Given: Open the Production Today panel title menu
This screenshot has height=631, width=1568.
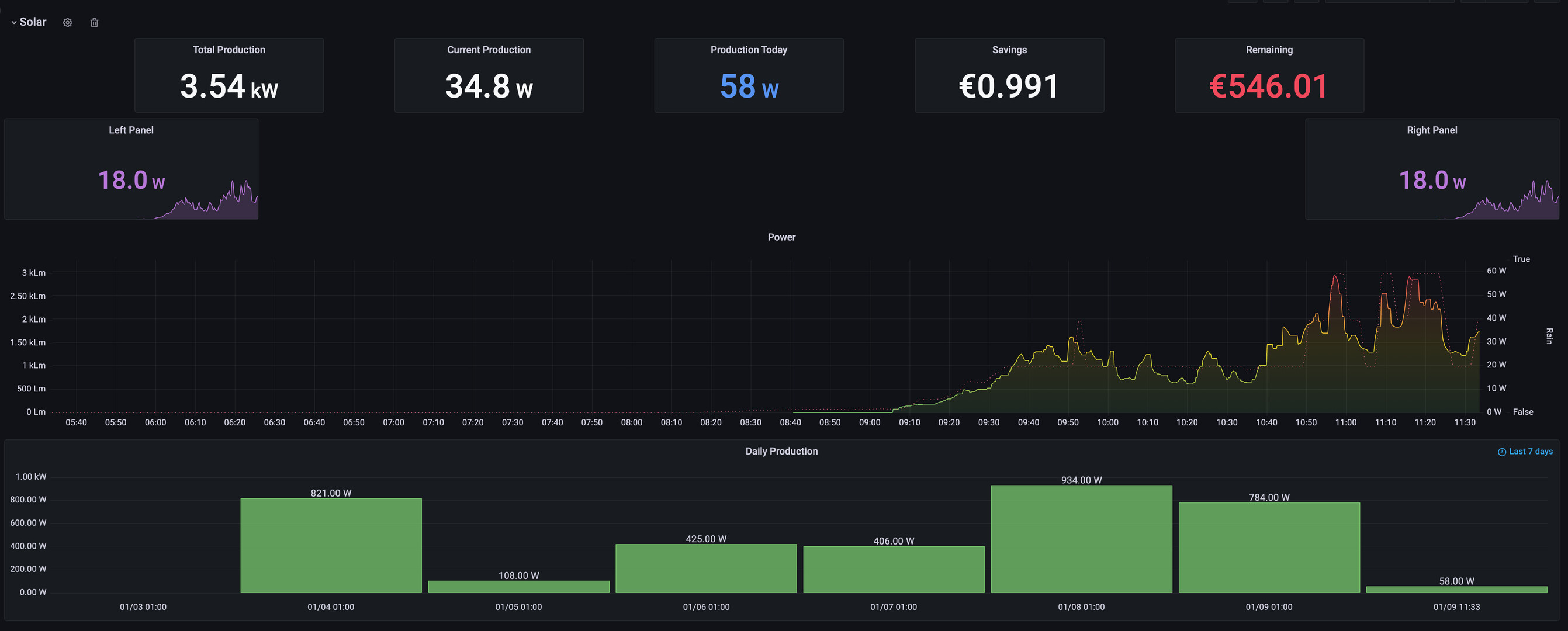Looking at the screenshot, I should 749,50.
